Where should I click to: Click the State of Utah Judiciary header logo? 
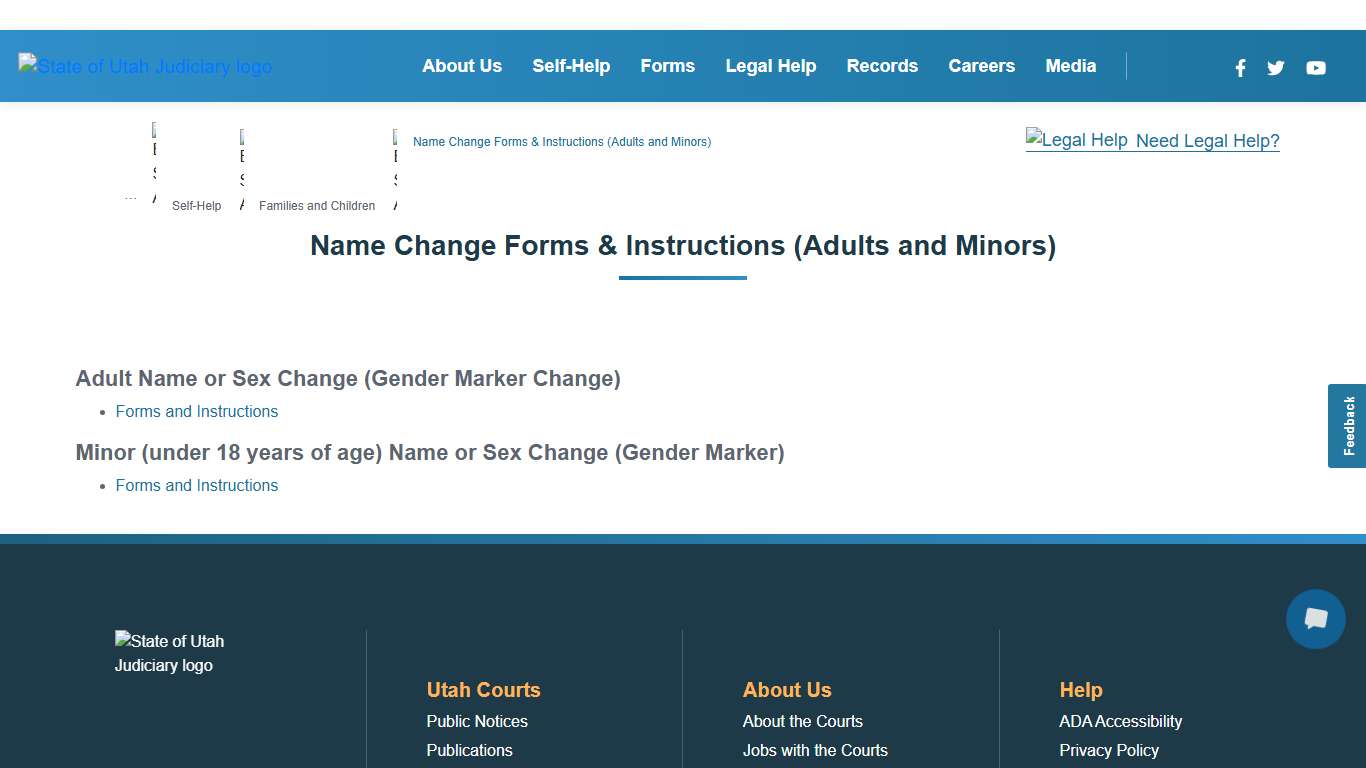(x=144, y=66)
